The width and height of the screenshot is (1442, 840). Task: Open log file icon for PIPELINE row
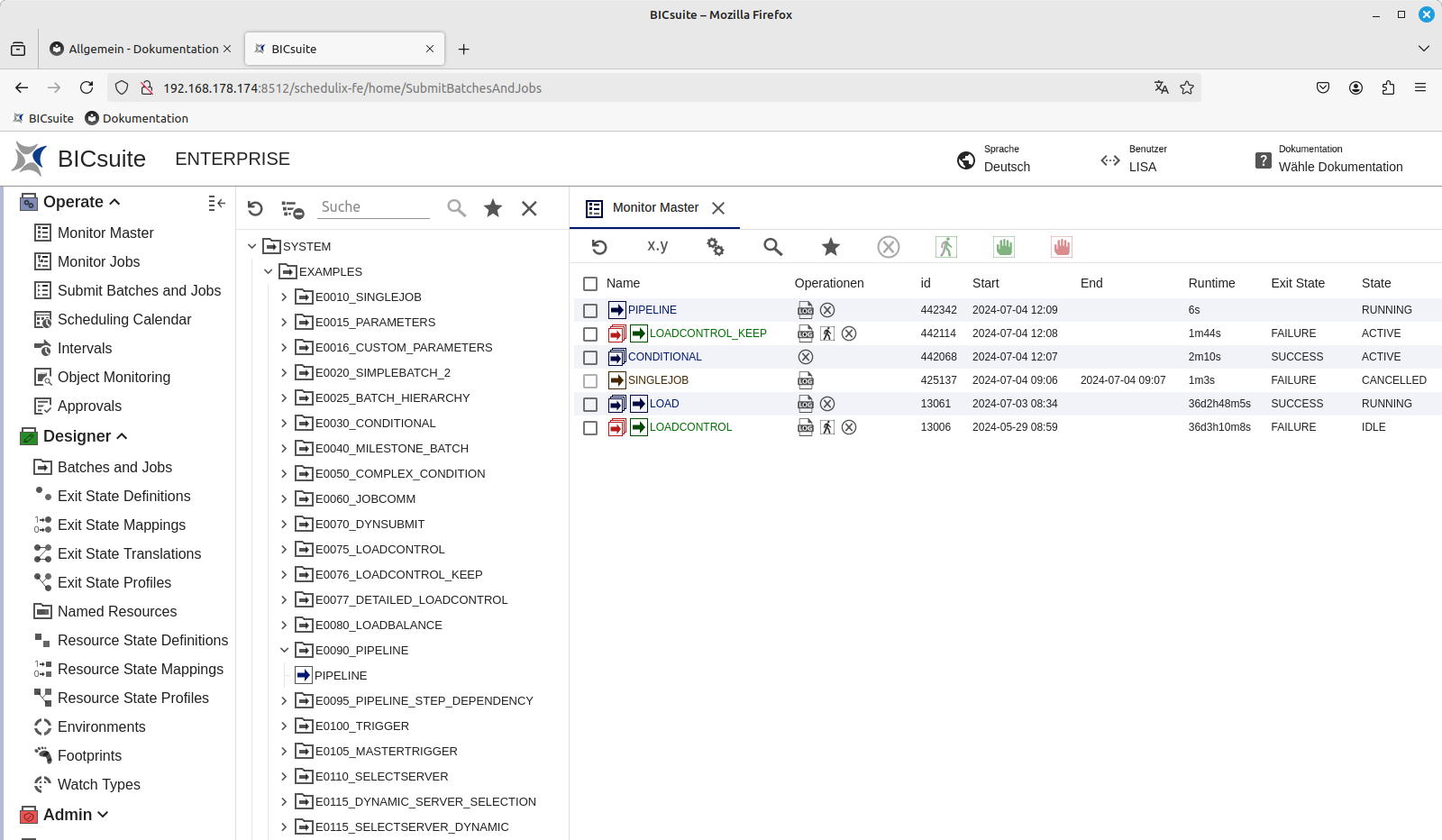(x=805, y=310)
